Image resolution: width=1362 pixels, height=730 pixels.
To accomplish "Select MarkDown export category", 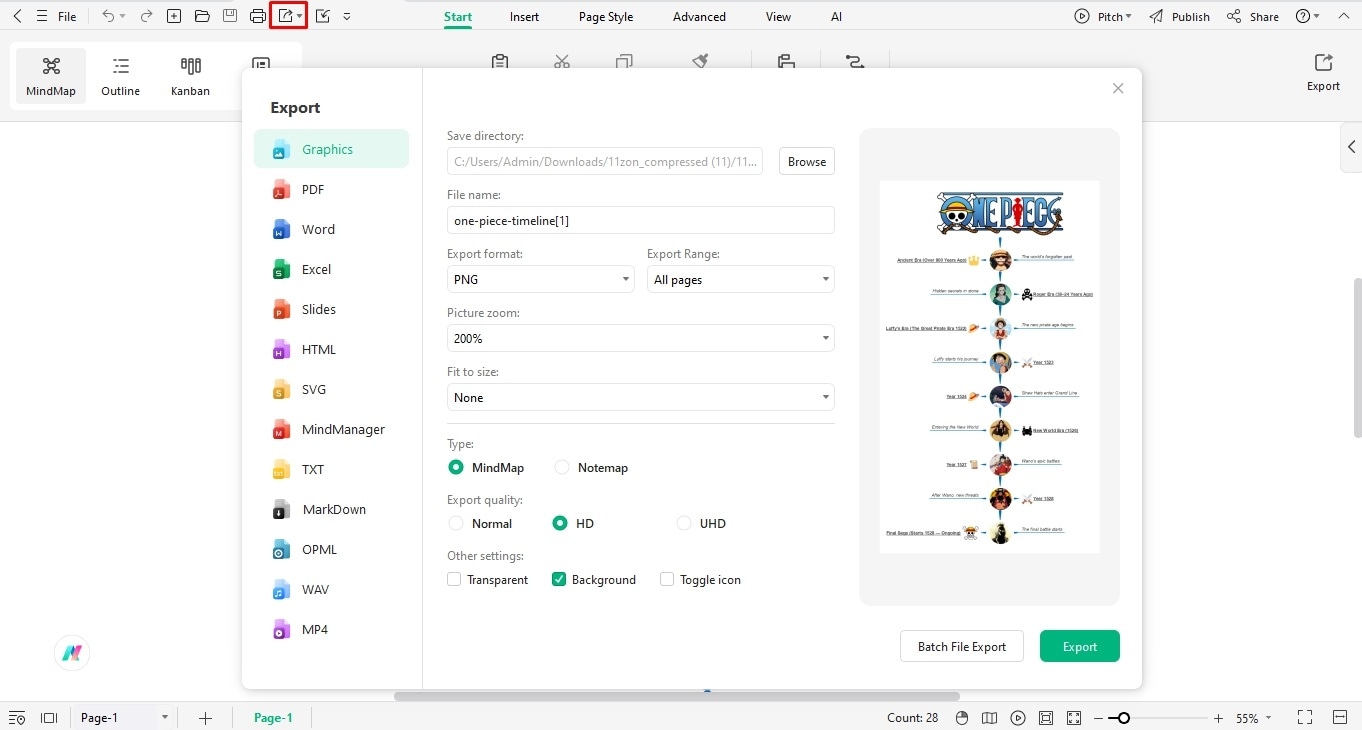I will click(x=331, y=509).
